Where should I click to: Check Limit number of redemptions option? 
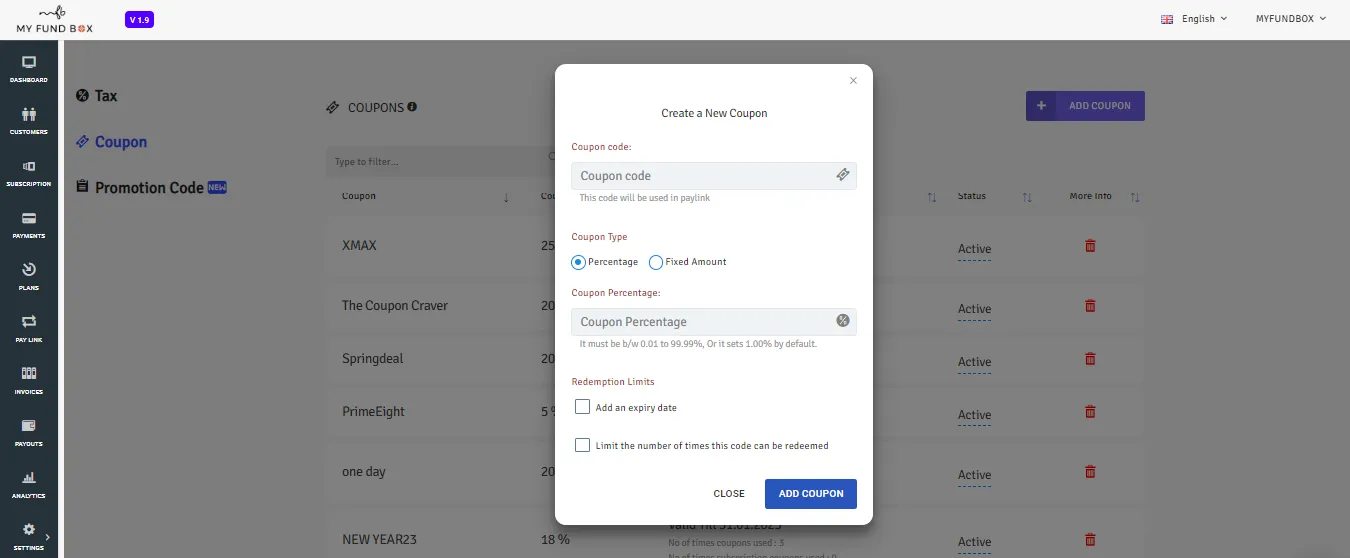click(x=582, y=445)
